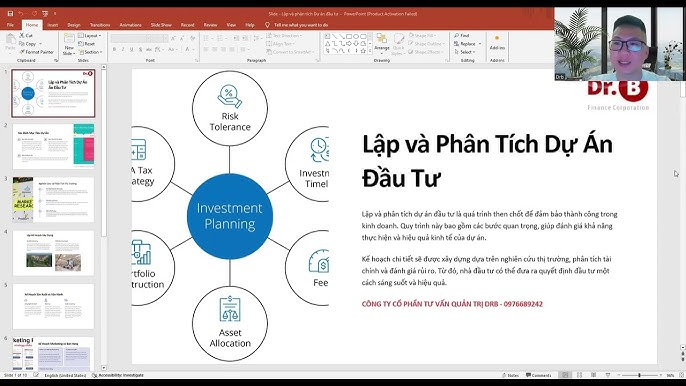686x386 pixels.
Task: Expand the Section dropdown
Action: click(90, 52)
